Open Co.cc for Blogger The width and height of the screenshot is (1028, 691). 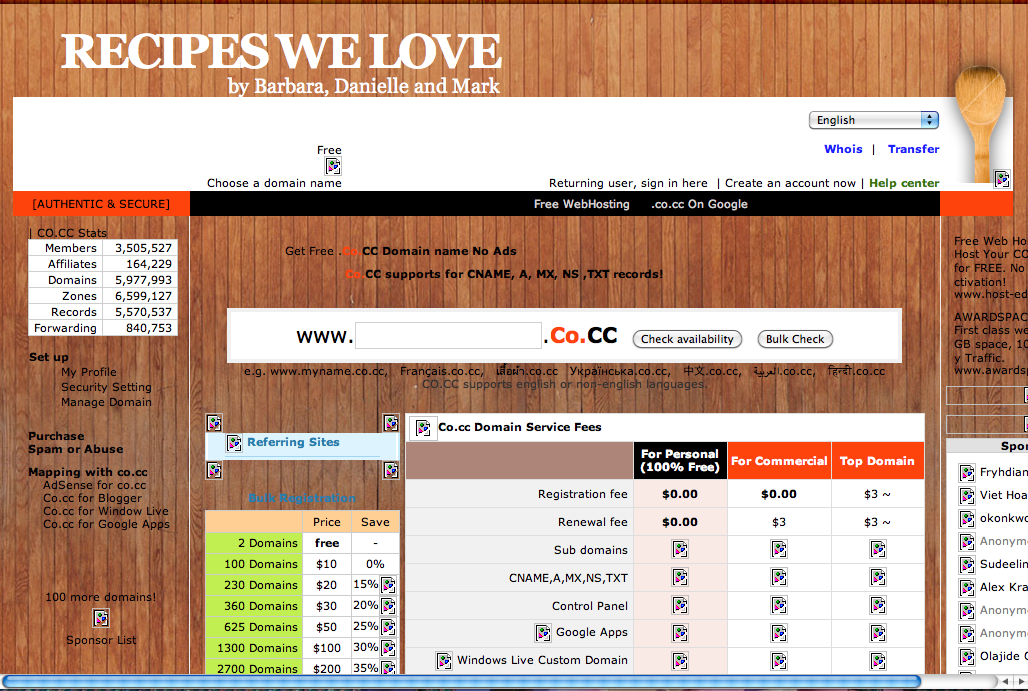coord(92,498)
